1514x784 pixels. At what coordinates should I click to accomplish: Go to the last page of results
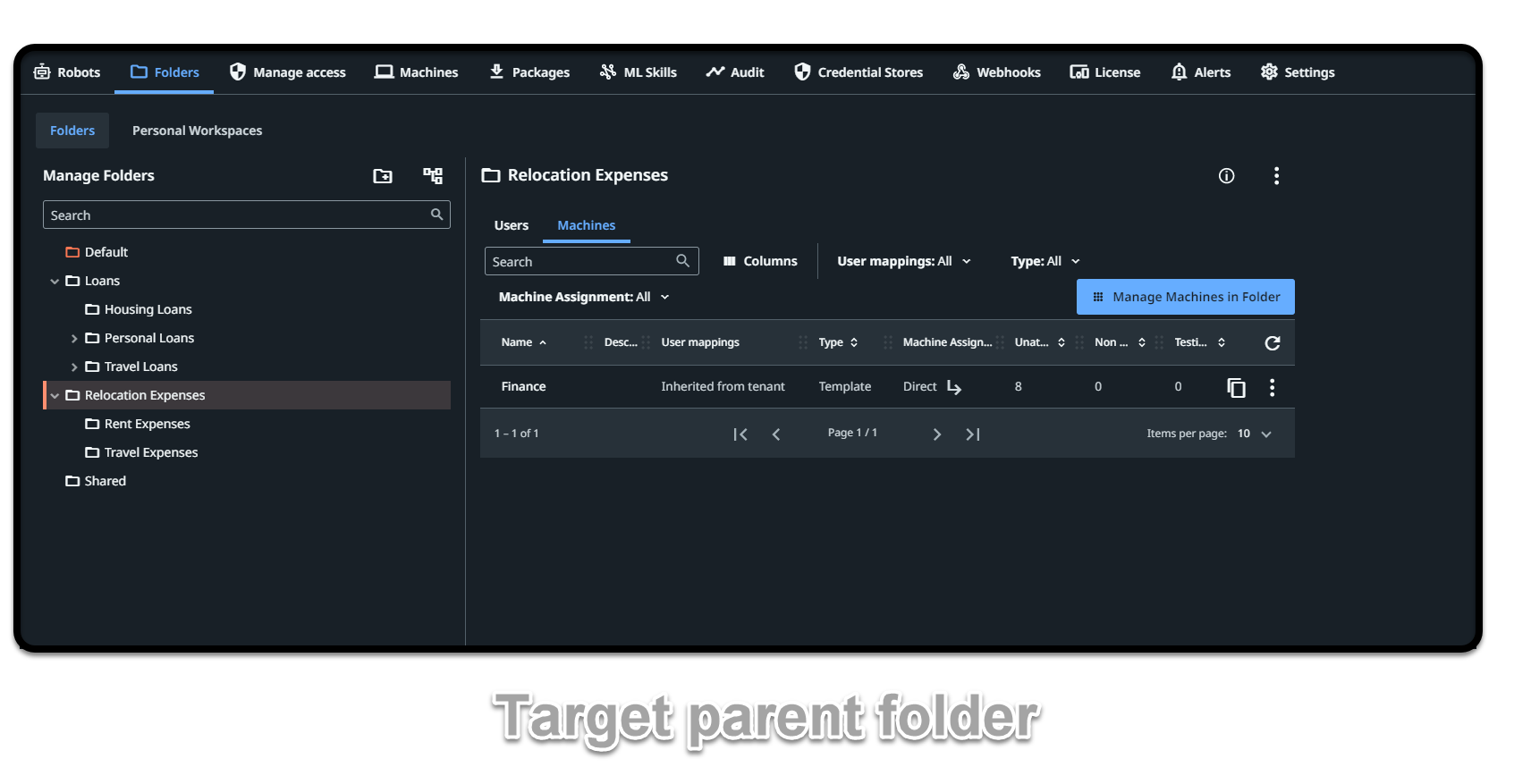point(973,434)
